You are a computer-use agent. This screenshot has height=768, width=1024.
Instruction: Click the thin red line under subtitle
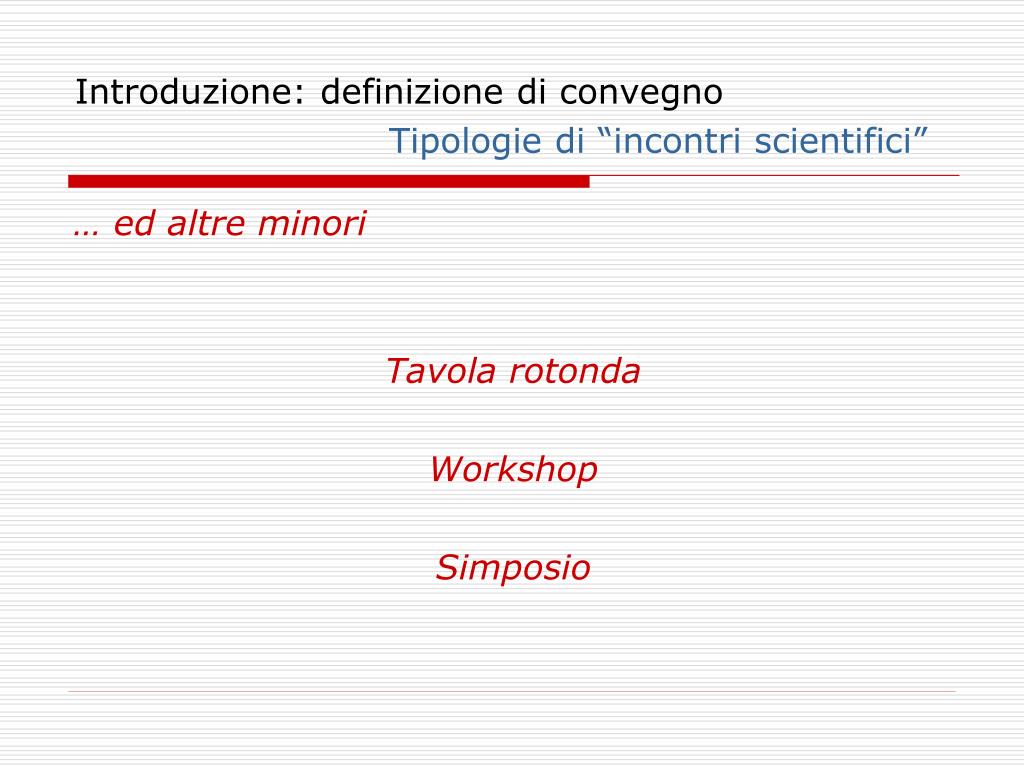click(775, 175)
